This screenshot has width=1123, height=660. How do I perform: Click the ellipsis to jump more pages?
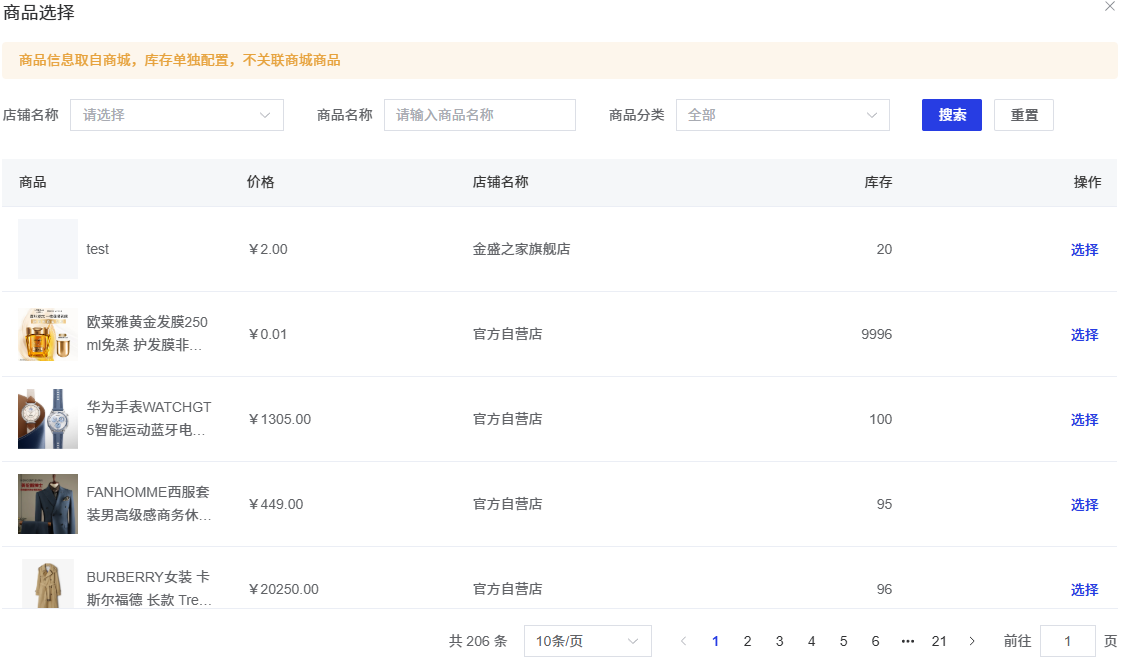coord(907,641)
